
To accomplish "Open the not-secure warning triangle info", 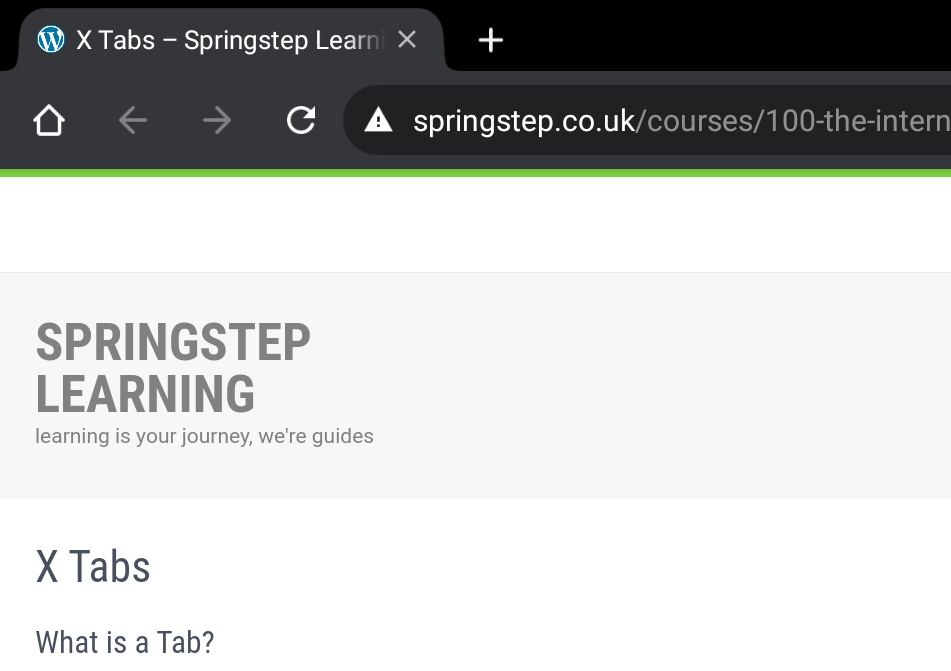I will point(378,121).
